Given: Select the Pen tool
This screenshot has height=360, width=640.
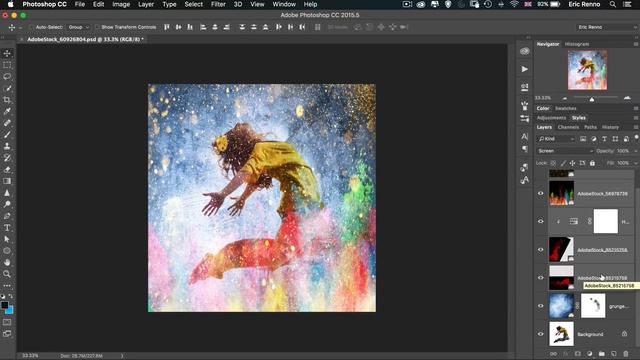Looking at the screenshot, I should (7, 216).
